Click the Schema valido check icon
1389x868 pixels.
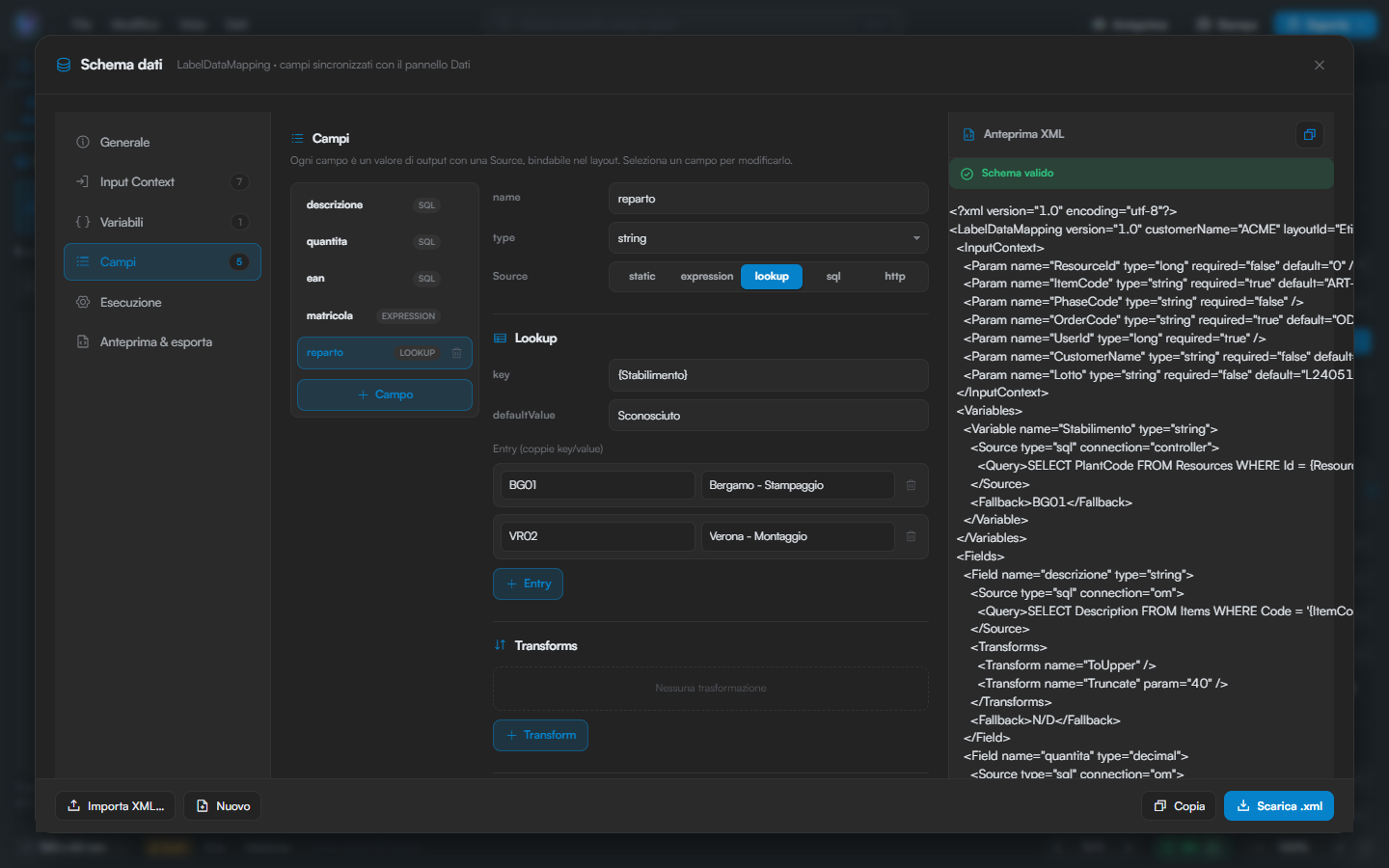967,174
